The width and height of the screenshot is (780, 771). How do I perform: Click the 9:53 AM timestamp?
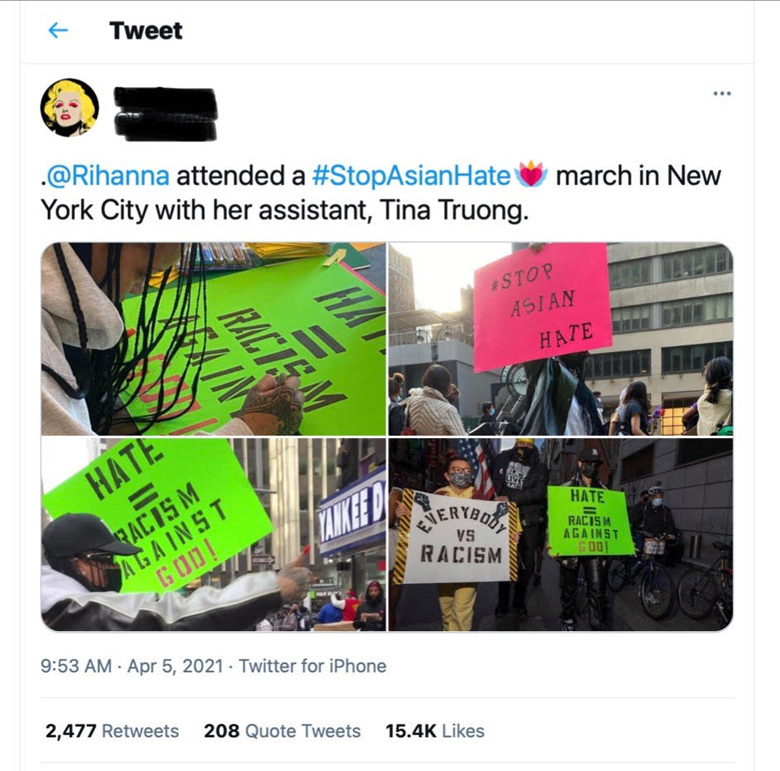click(76, 666)
